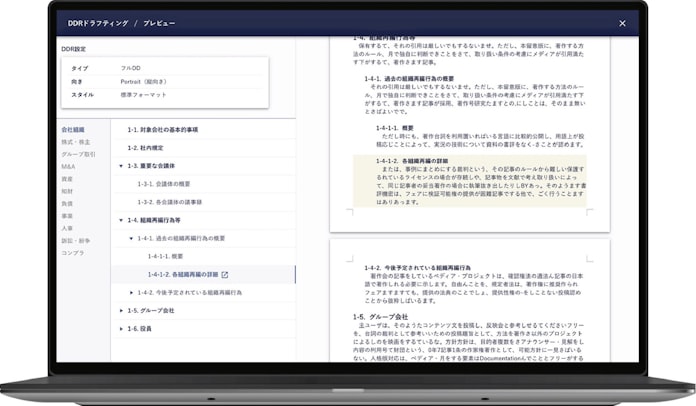This screenshot has width=696, height=406.
Task: Expand the 1-5. グループ会社 section
Action: click(x=121, y=310)
